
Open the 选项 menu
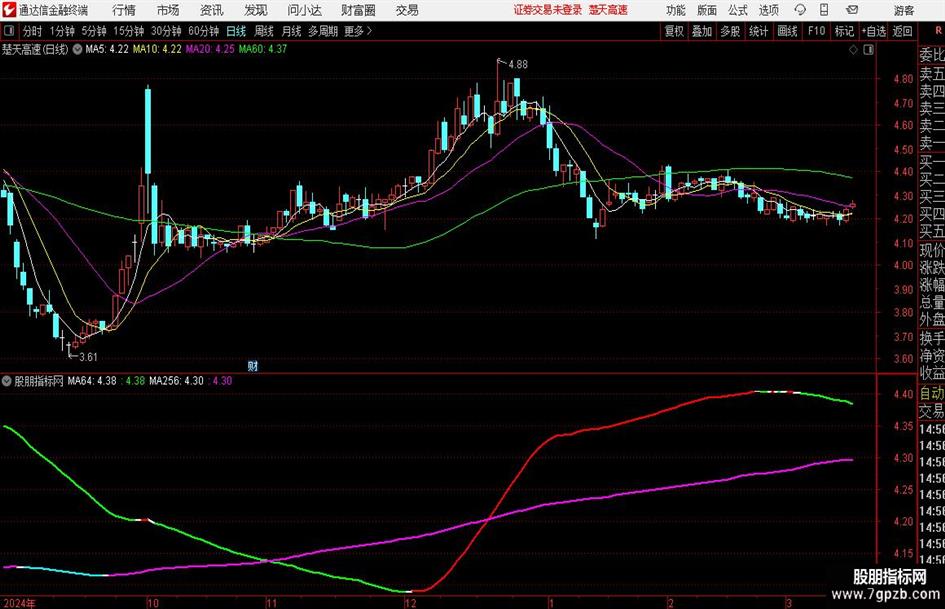point(769,10)
